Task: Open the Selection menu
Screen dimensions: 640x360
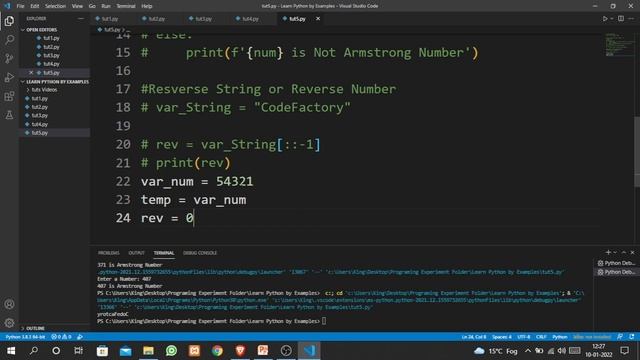Action: point(56,6)
